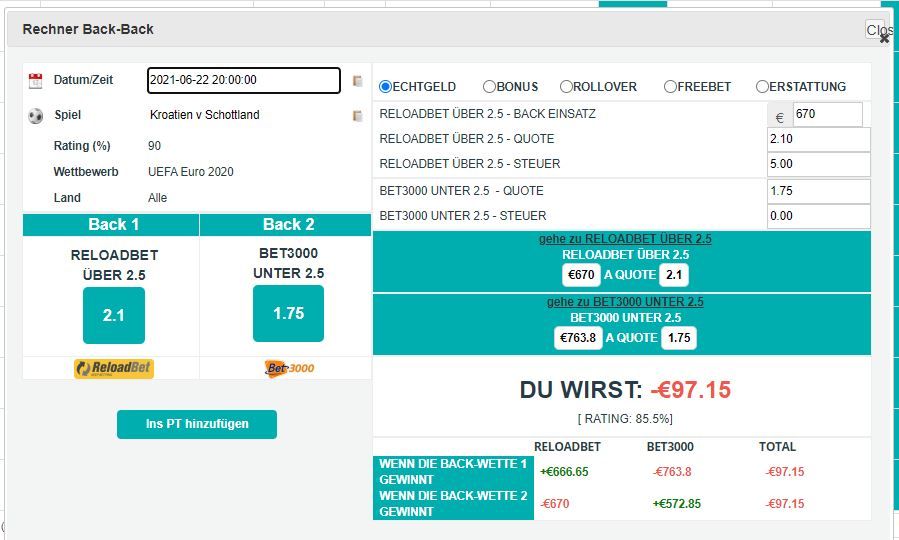The height and width of the screenshot is (540, 899).
Task: Click the copy icon next to the date field
Action: (357, 81)
